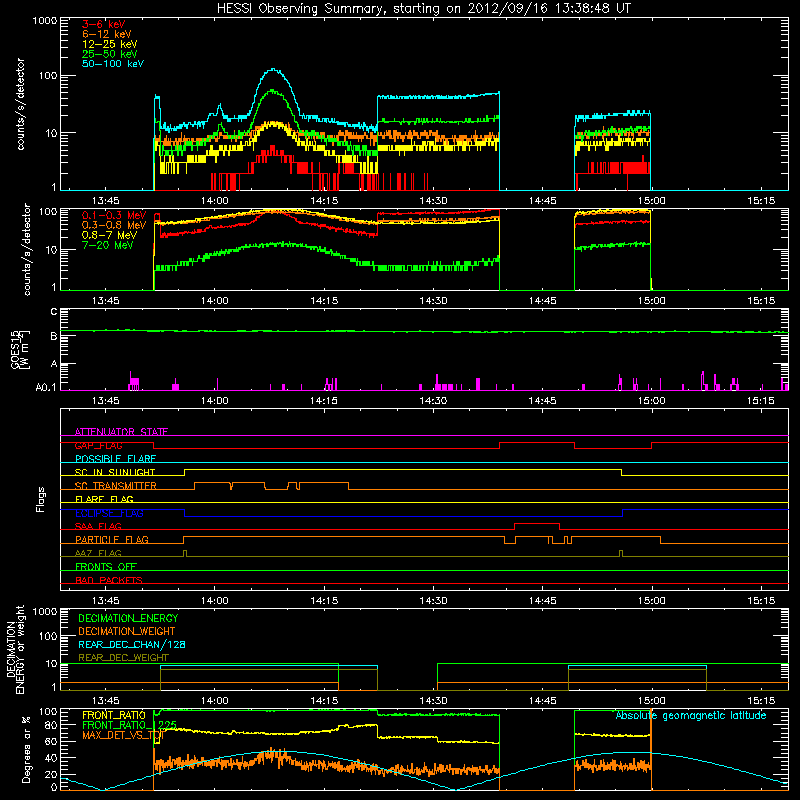Click the top panel's counts/s/detector axis title
The image size is (800, 800).
click(x=20, y=104)
